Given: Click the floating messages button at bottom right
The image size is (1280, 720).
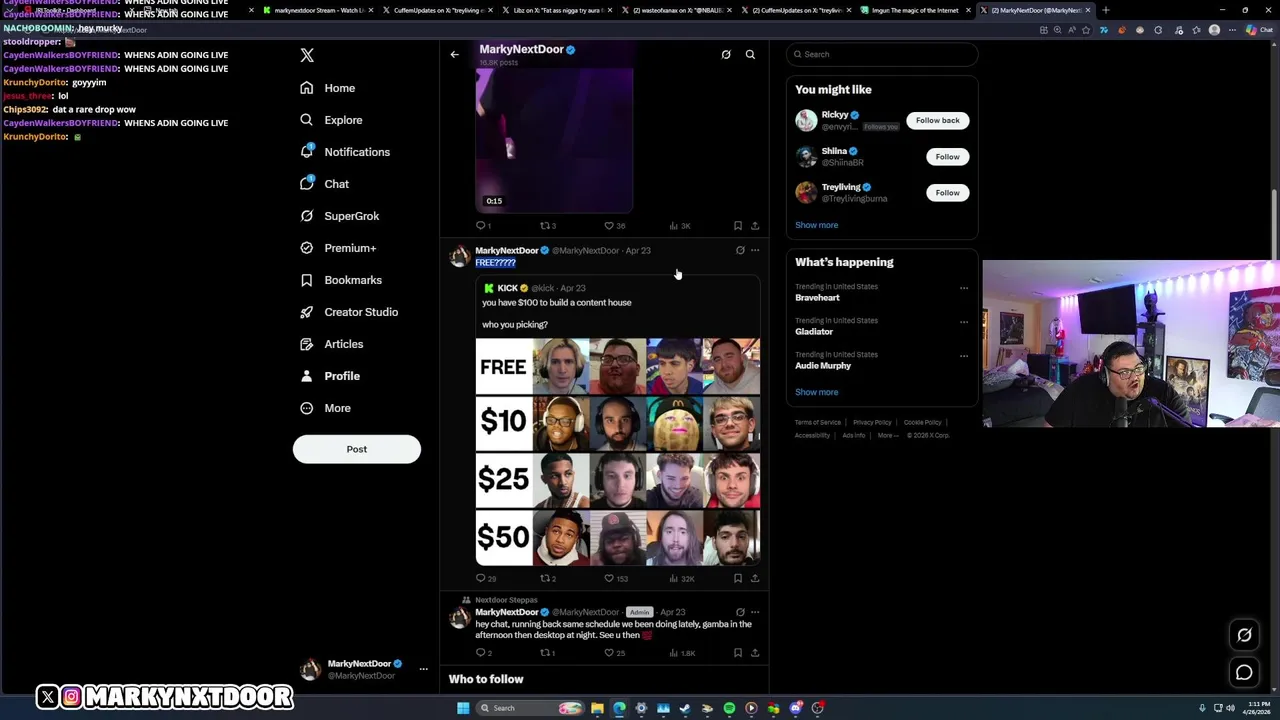Looking at the screenshot, I should pos(1244,673).
